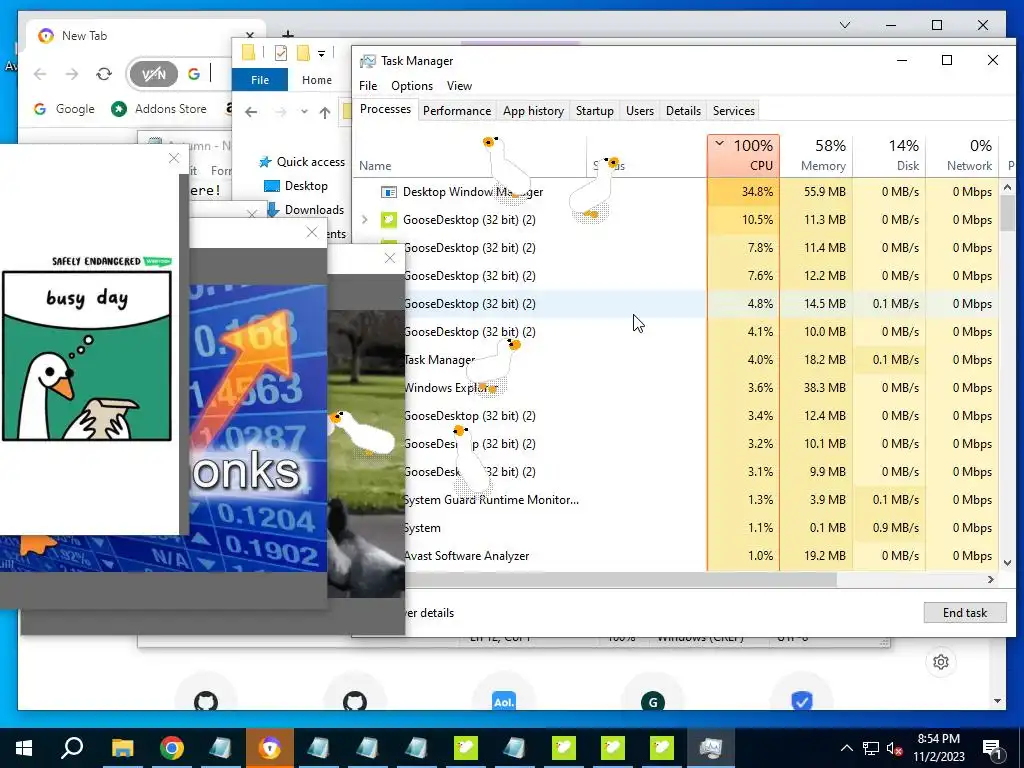1024x768 pixels.
Task: Close the busy day goose comic popup
Action: (x=174, y=158)
